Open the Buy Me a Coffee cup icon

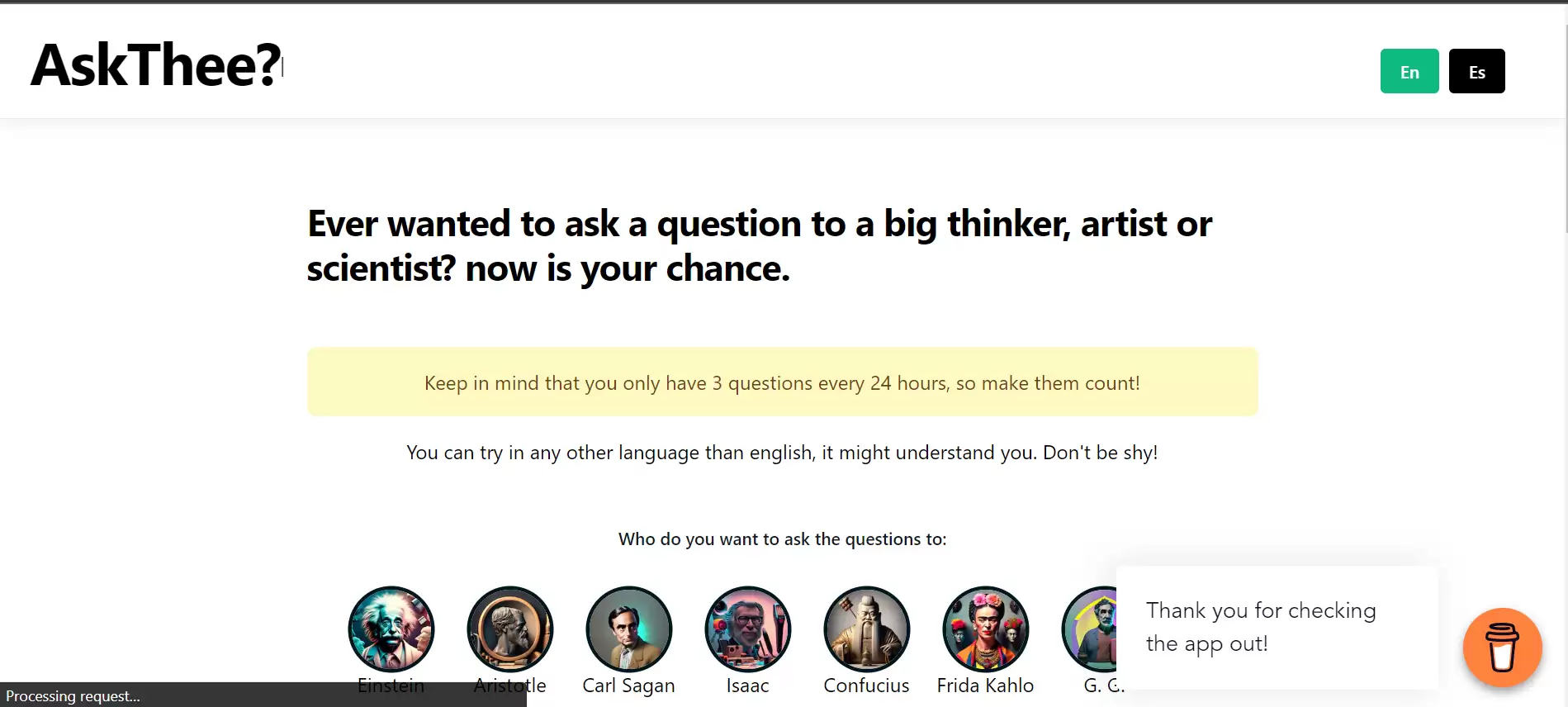(x=1502, y=648)
